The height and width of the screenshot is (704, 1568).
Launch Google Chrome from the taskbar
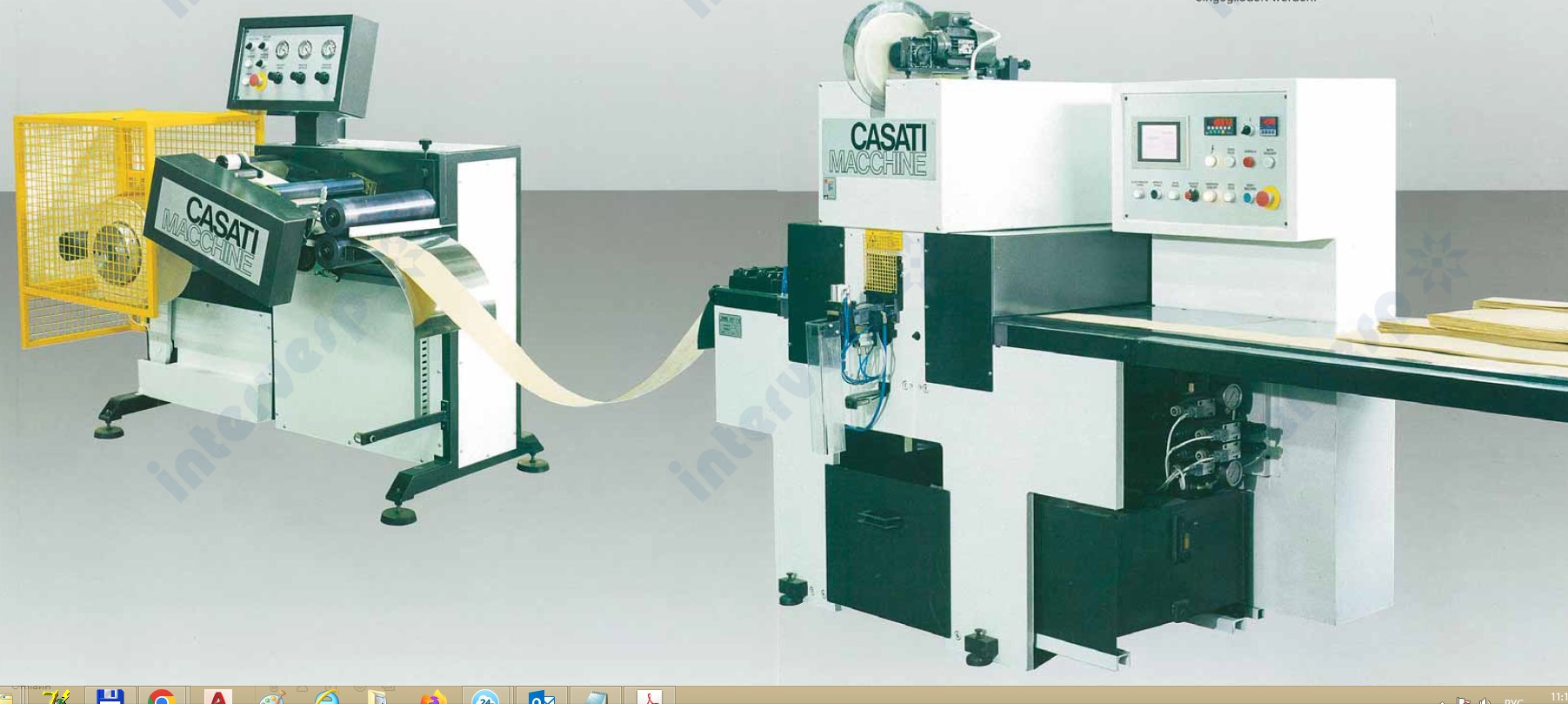[x=163, y=696]
